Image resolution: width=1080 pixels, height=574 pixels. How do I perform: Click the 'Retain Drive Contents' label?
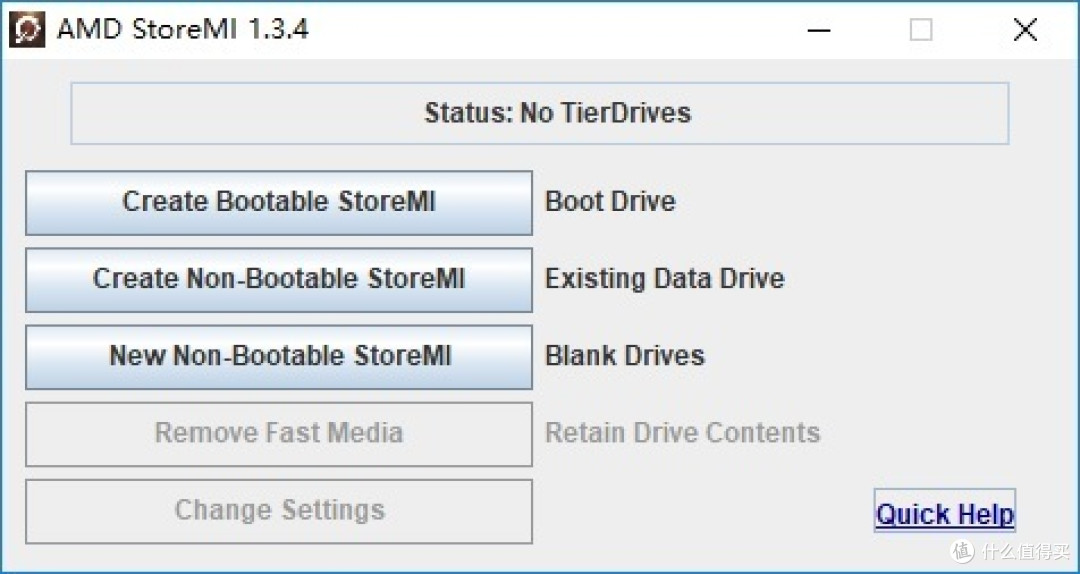[683, 433]
